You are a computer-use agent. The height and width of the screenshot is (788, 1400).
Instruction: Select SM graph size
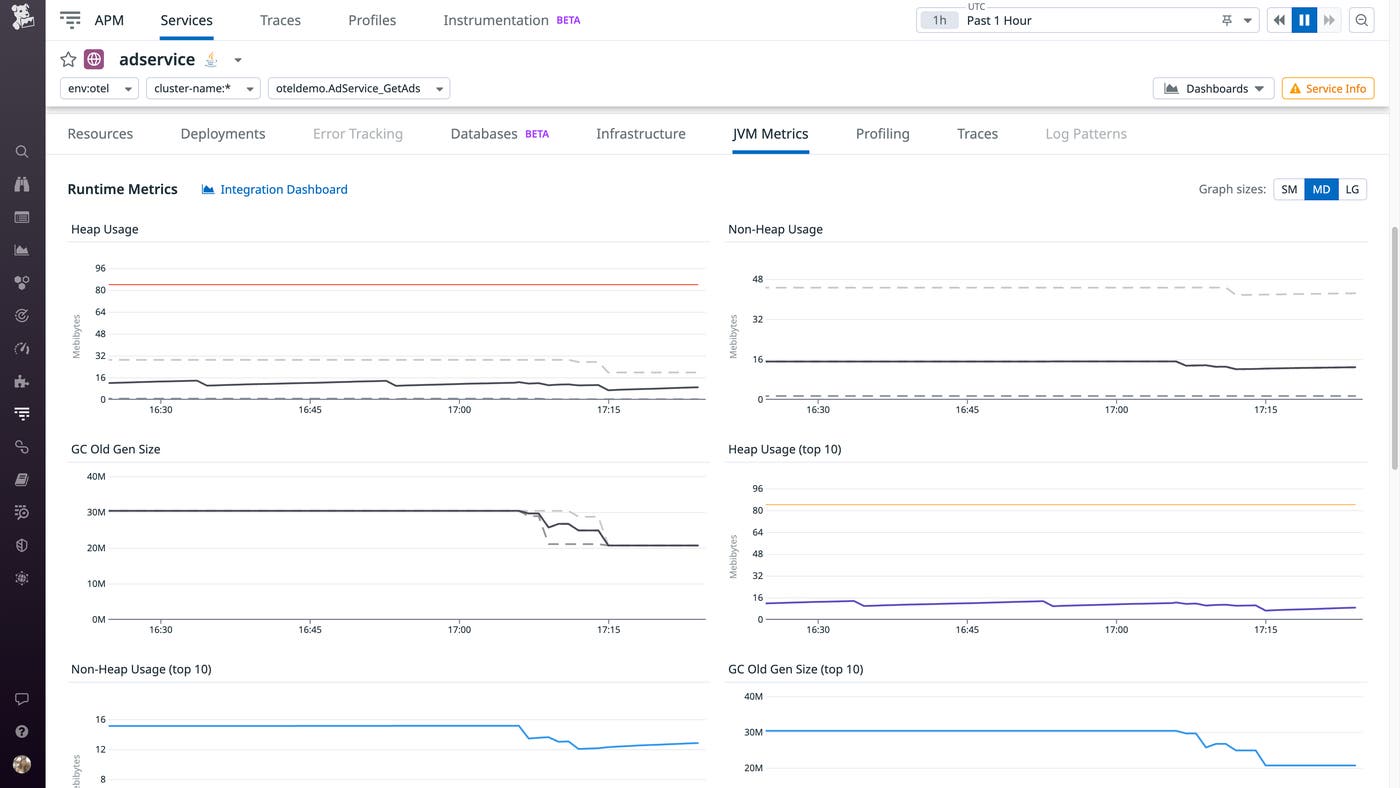point(1288,188)
